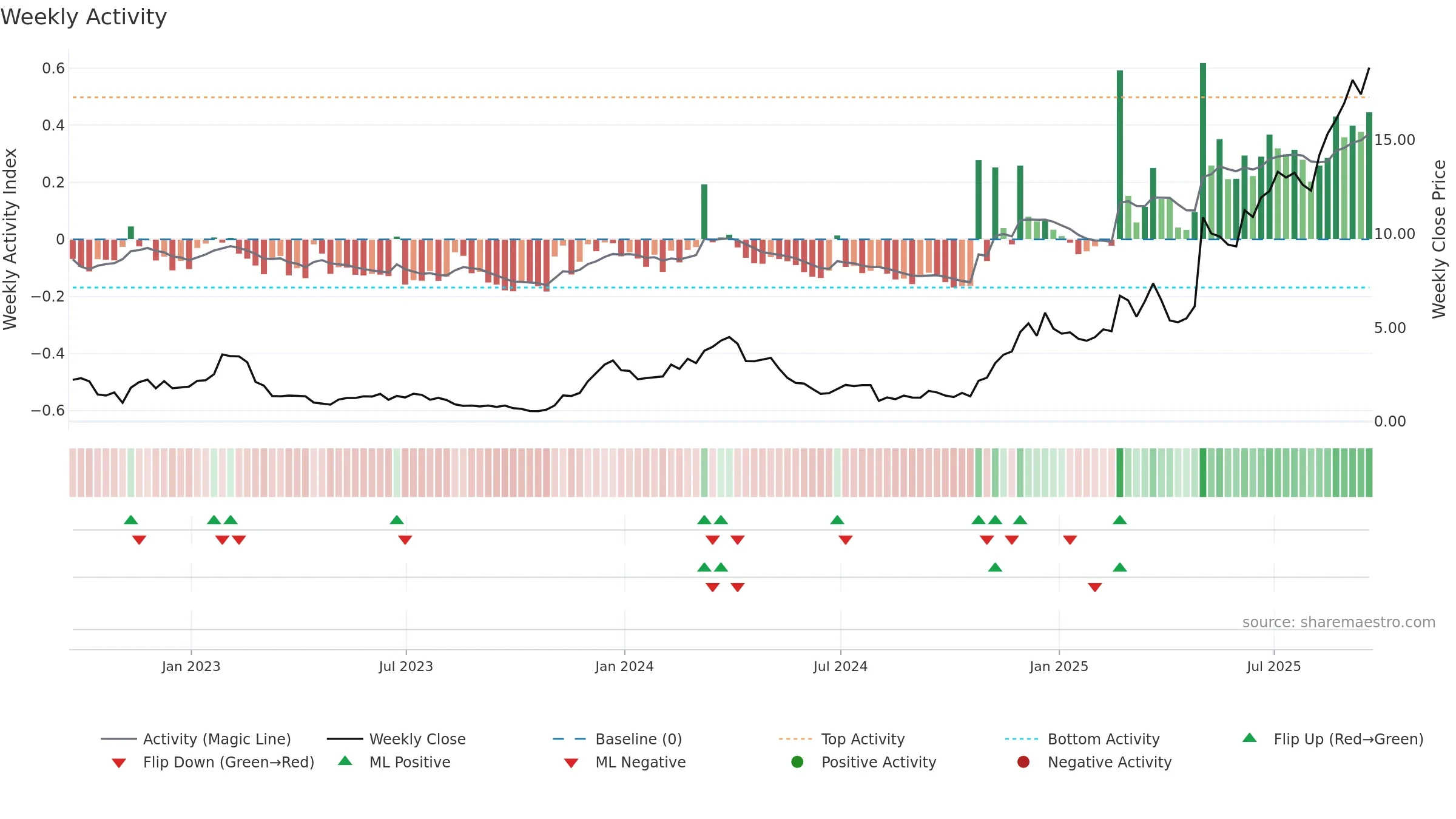Toggle the ML Positive legend entry
The image size is (1456, 819).
coord(394,762)
